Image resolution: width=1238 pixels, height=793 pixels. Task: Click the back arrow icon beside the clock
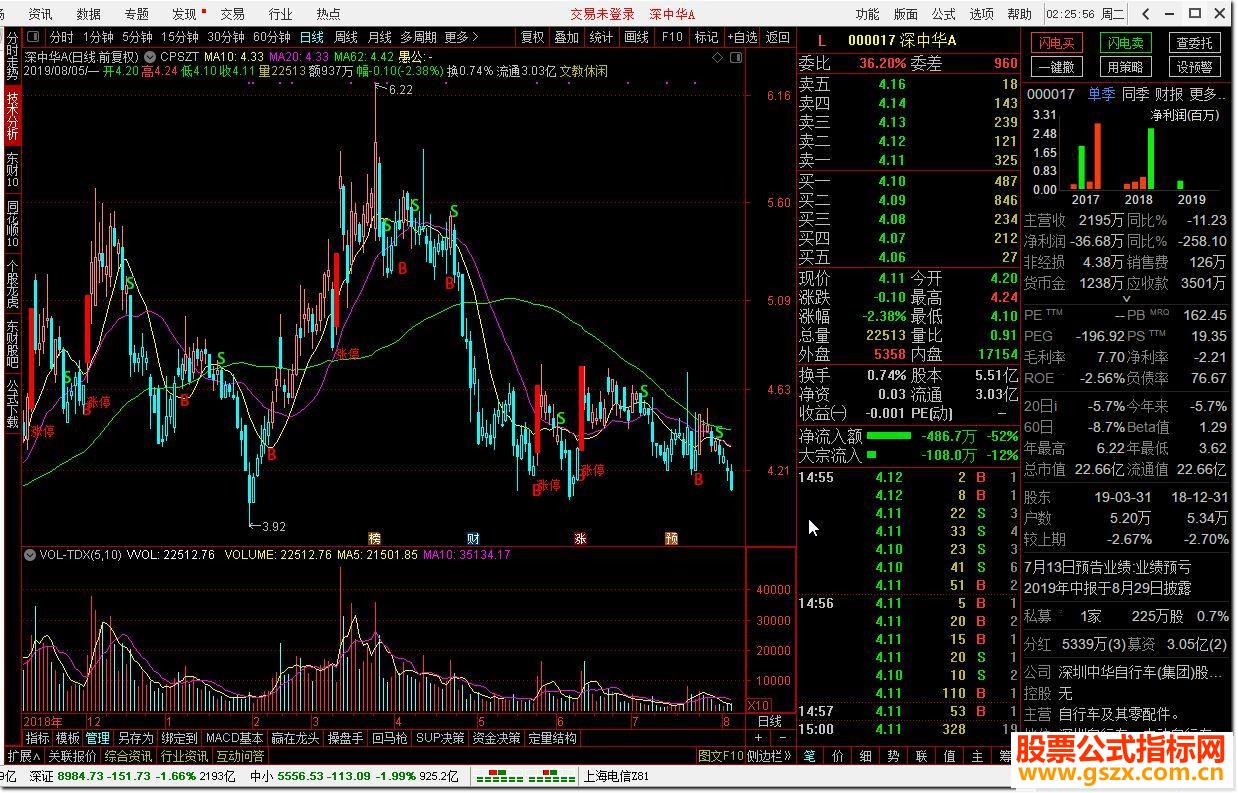[x=1144, y=14]
